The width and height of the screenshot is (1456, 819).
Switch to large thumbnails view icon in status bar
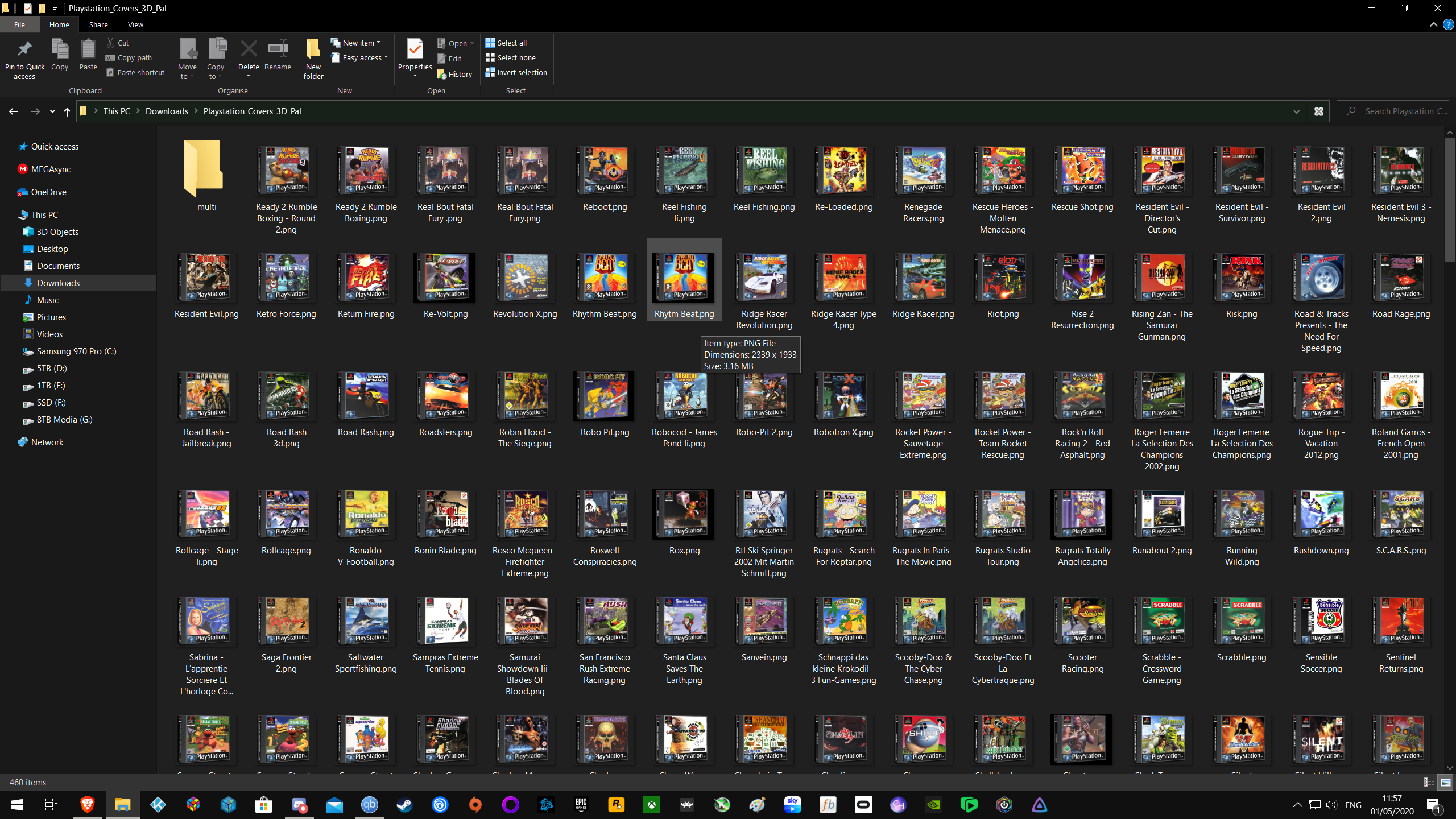pos(1445,782)
